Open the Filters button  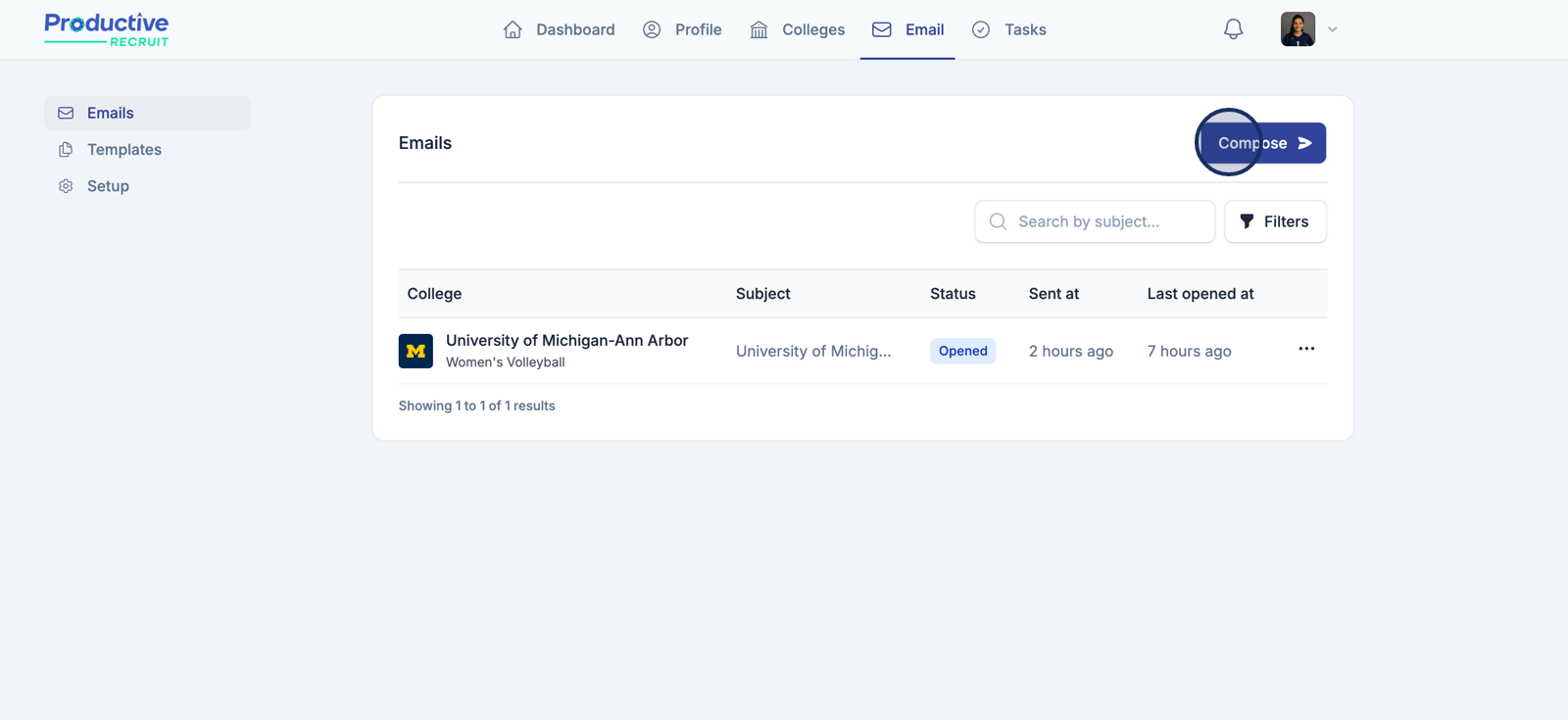1275,221
